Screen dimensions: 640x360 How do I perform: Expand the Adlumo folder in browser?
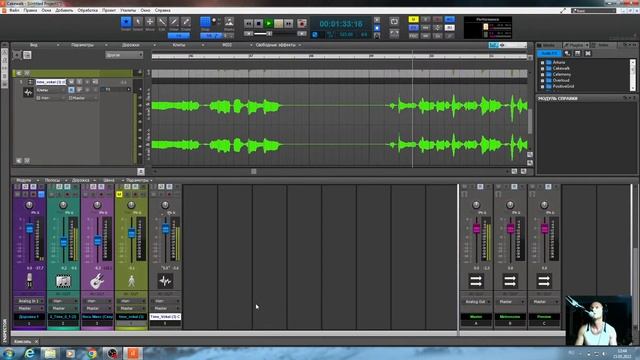(542, 62)
